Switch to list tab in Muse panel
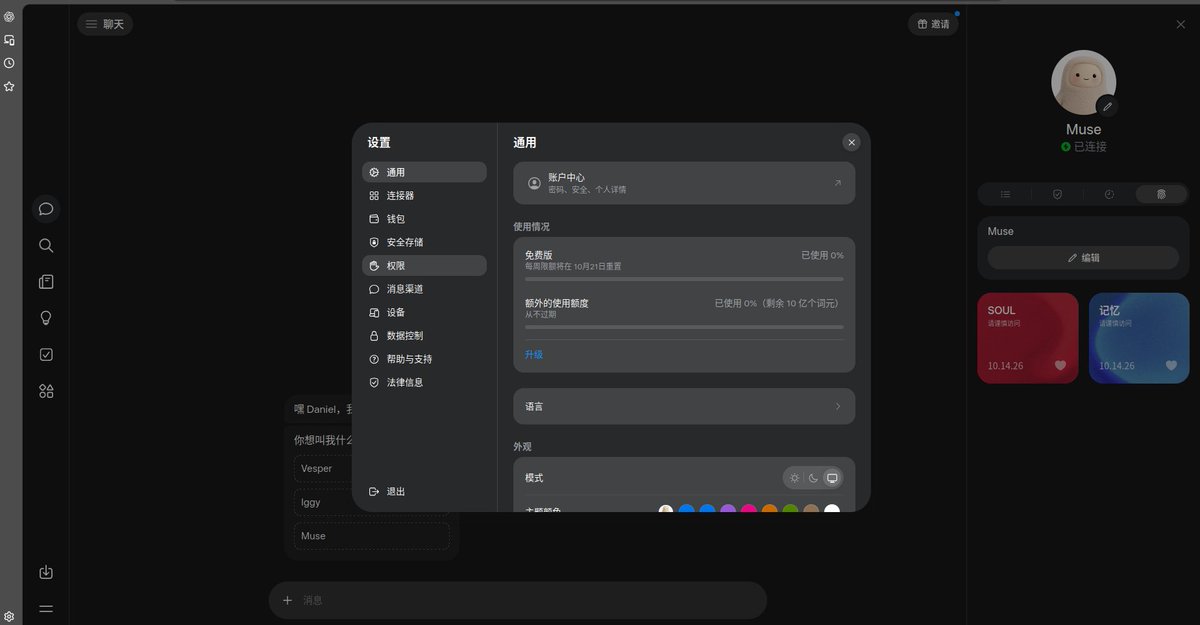The image size is (1200, 625). point(1005,194)
